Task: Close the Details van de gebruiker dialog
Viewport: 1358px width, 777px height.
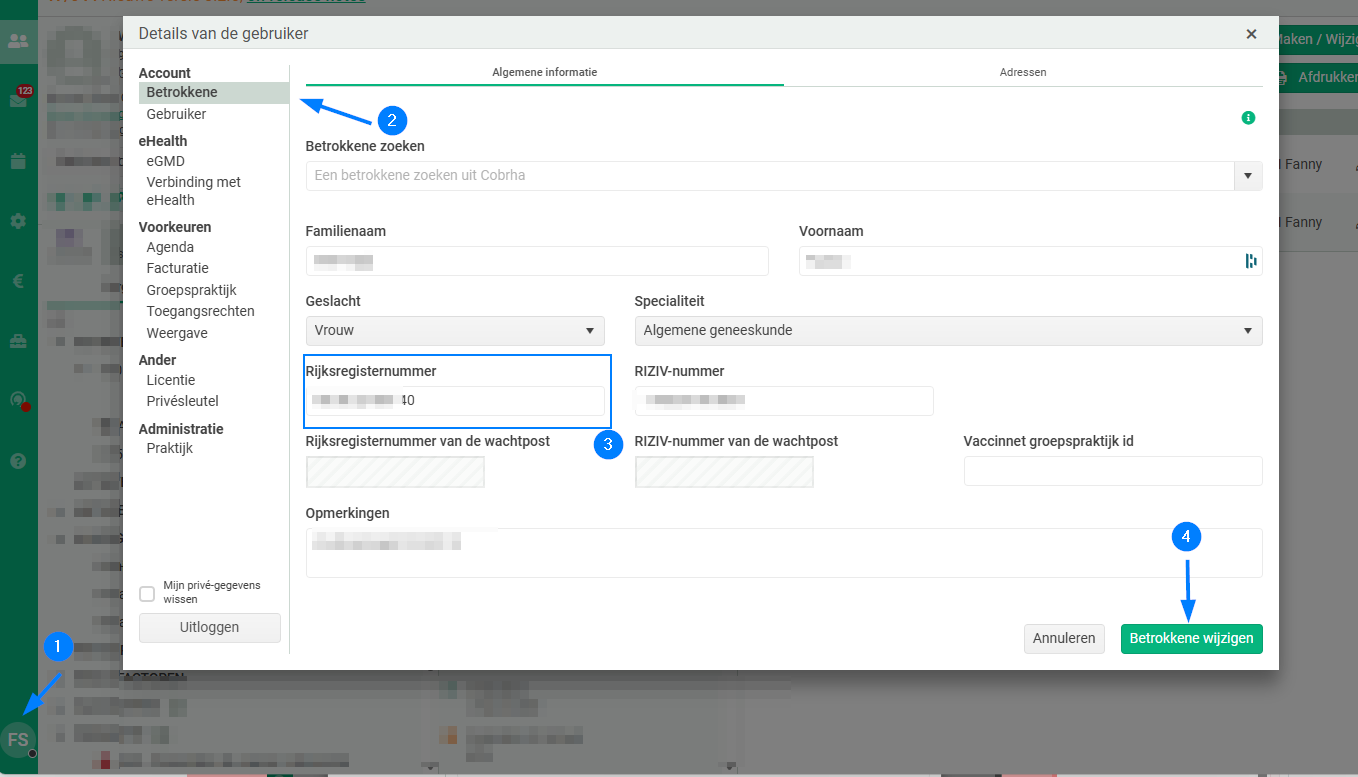Action: tap(1251, 34)
